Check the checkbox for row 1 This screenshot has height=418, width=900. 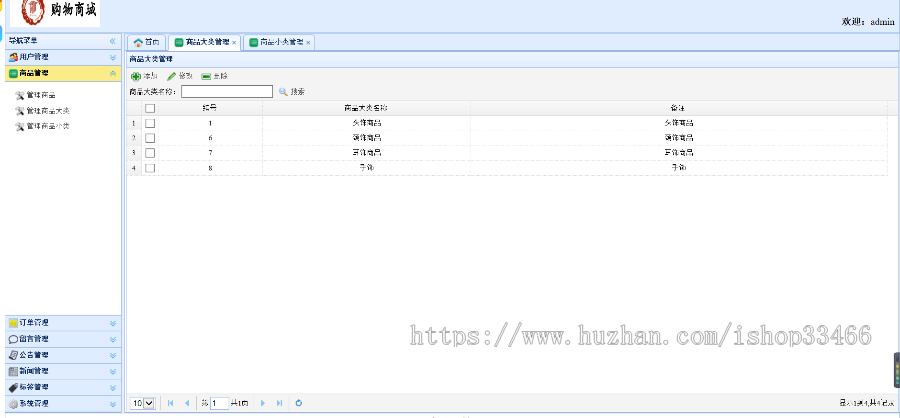[150, 123]
